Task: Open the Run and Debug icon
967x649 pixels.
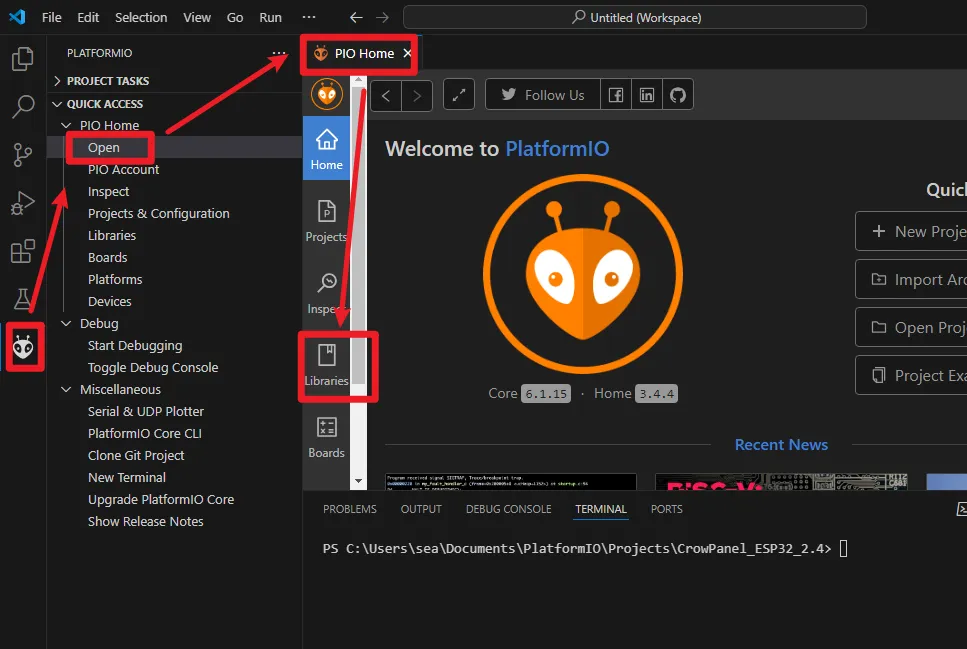Action: coord(22,203)
